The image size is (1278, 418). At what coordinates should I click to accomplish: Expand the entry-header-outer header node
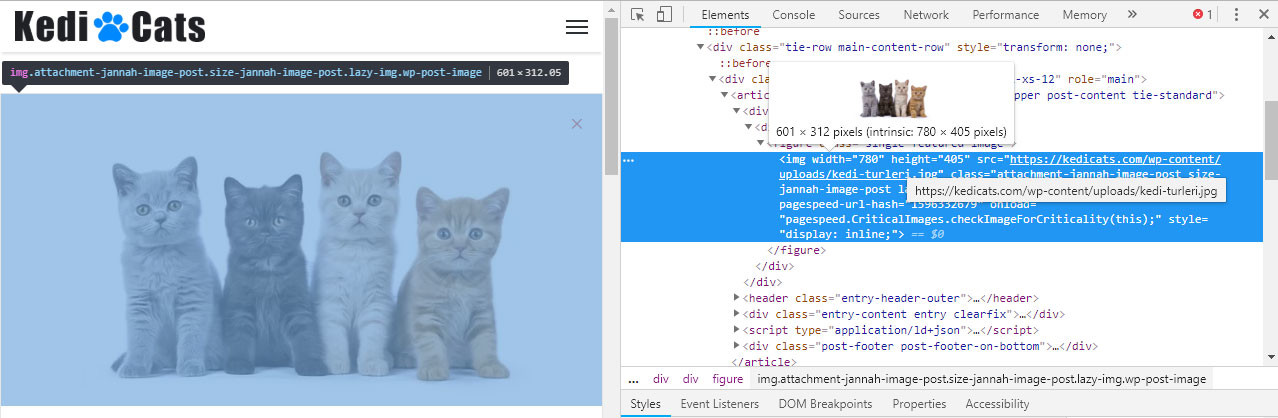[x=738, y=298]
